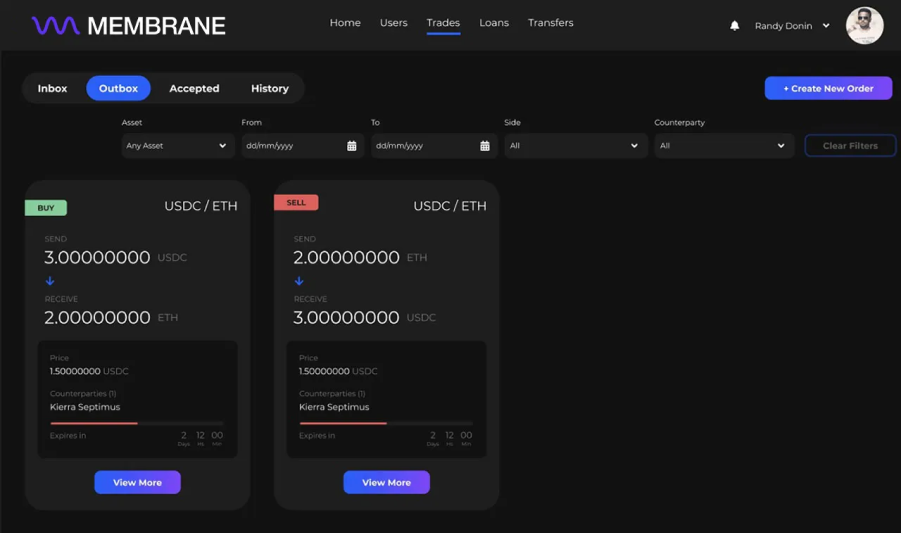Click the Membrane logo icon
This screenshot has width=901, height=533.
pyautogui.click(x=55, y=26)
